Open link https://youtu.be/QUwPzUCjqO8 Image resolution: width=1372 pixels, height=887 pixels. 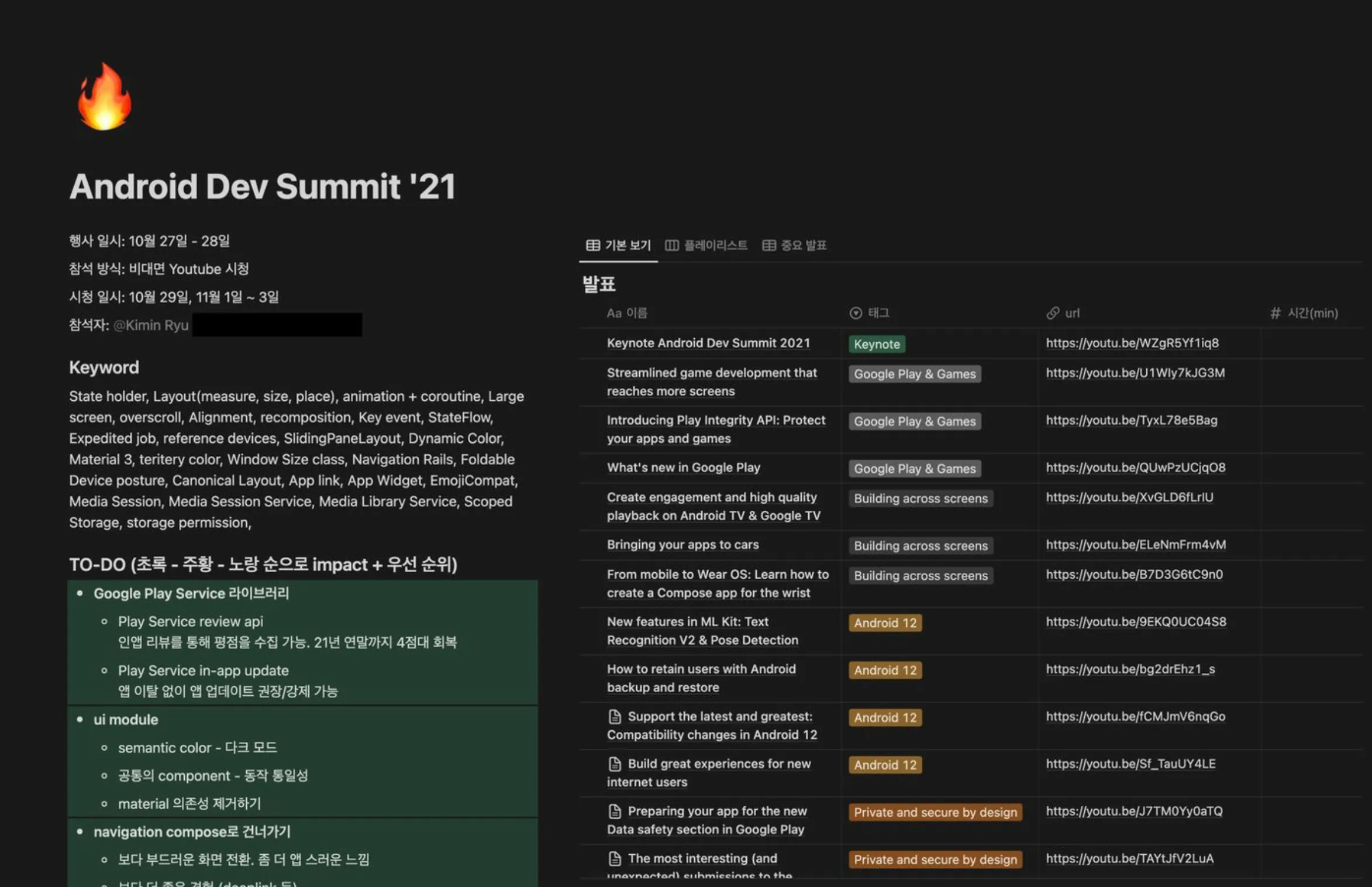coord(1136,468)
